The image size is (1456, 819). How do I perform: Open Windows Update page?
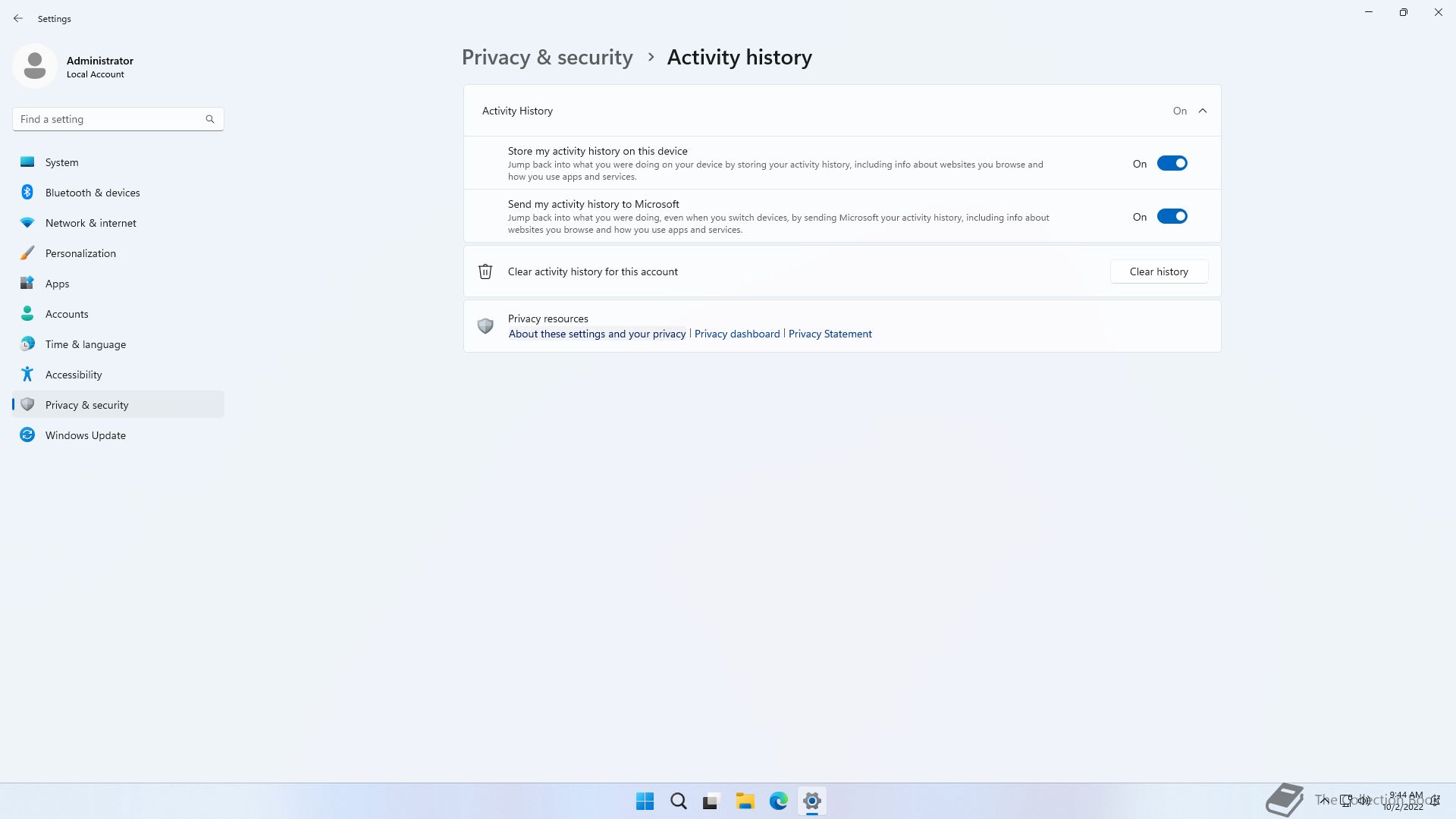85,435
